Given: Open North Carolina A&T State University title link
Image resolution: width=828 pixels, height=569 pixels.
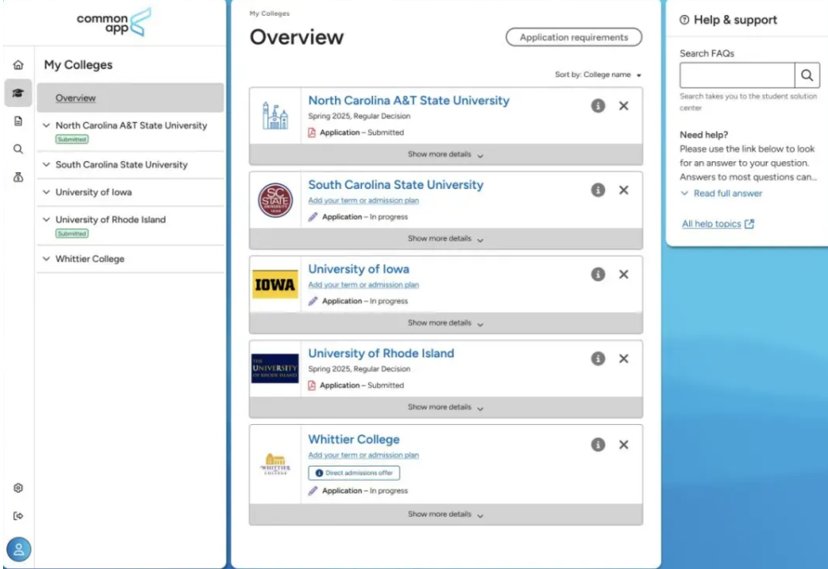Looking at the screenshot, I should (409, 100).
